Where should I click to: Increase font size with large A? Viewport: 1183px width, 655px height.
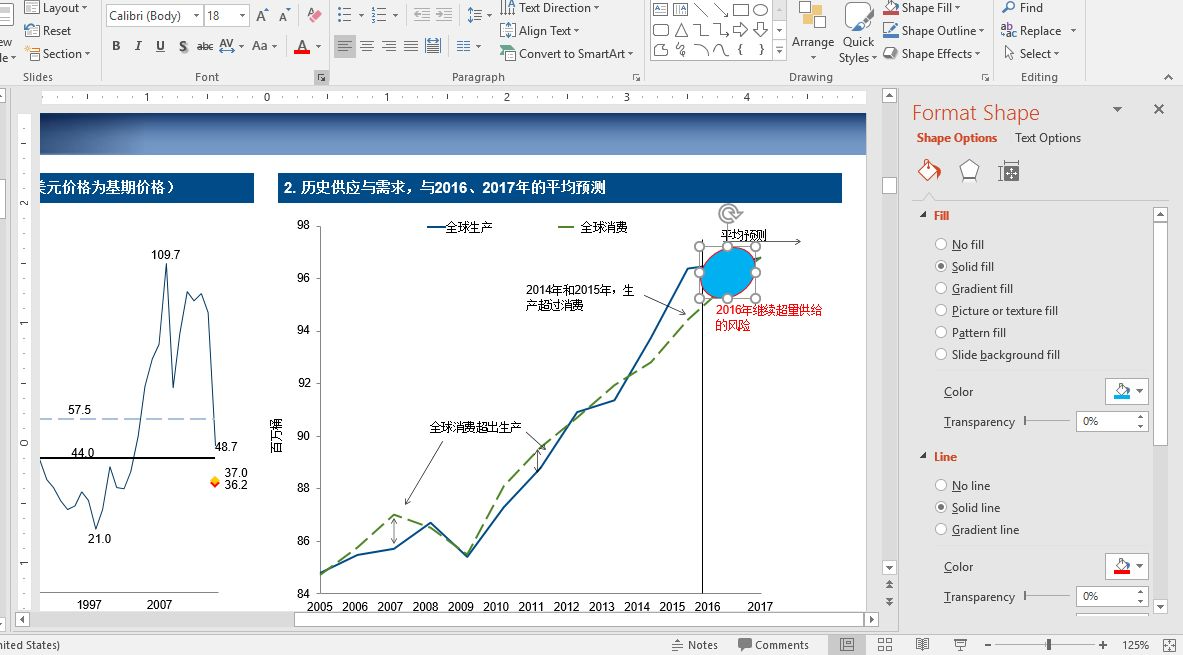pyautogui.click(x=262, y=15)
